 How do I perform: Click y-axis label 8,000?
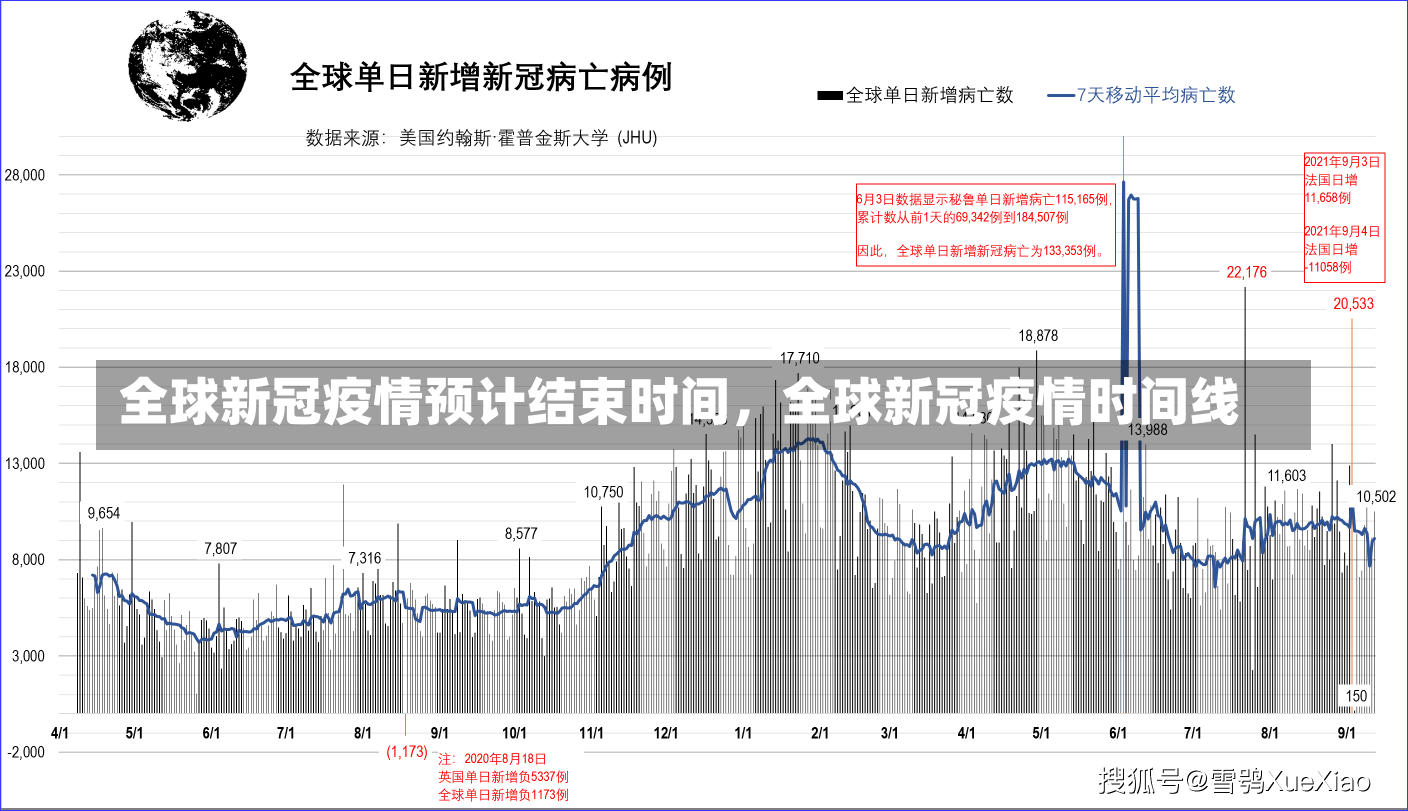[30, 559]
